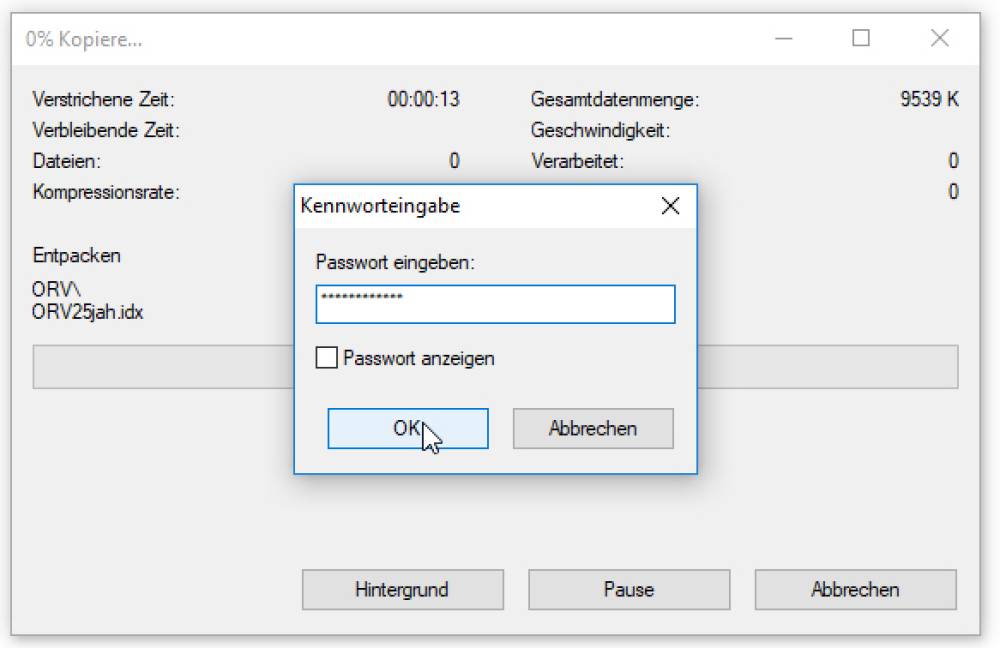The height and width of the screenshot is (648, 1000).
Task: Enable the Passwort anzeigen checkbox
Action: (x=327, y=358)
